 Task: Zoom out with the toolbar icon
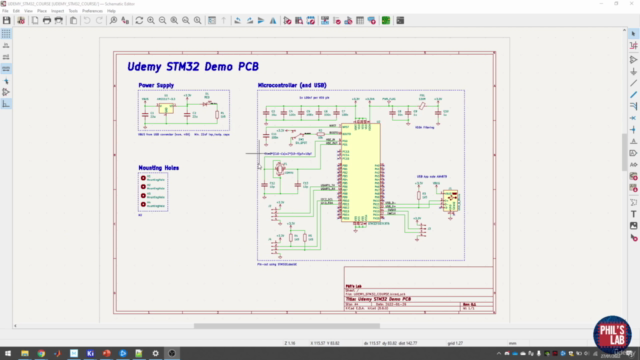coord(162,20)
